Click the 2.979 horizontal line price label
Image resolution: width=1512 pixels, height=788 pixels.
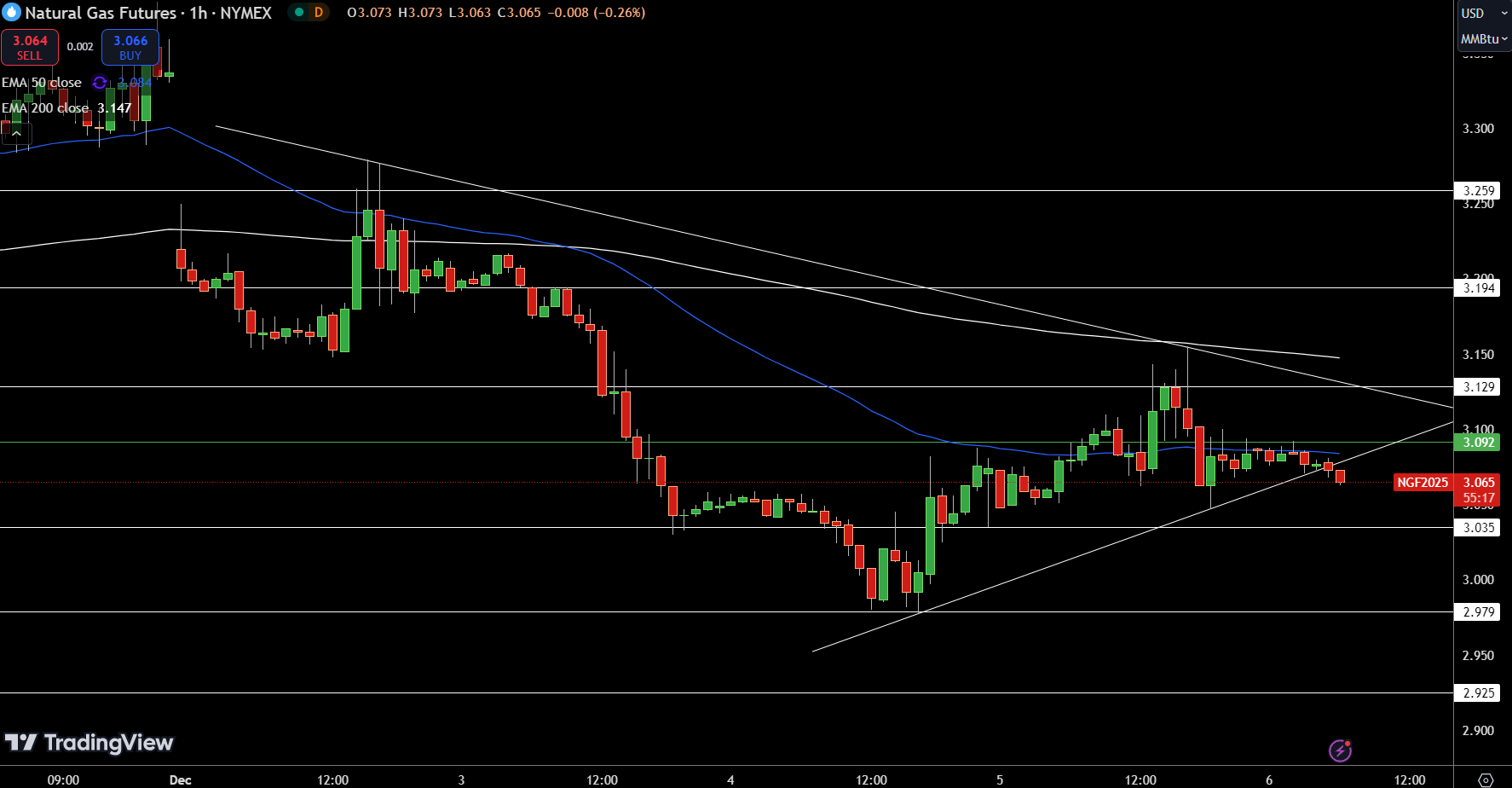(1478, 612)
